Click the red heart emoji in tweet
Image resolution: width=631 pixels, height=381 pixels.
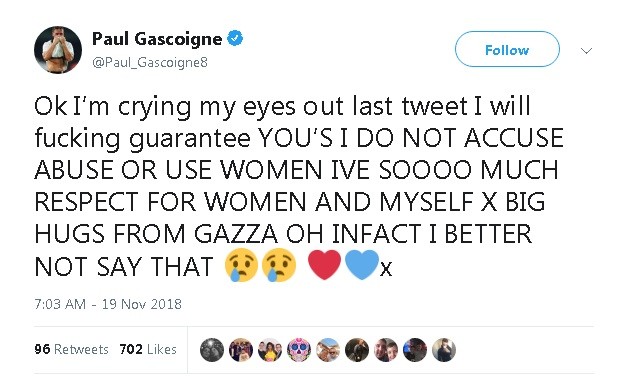tap(324, 265)
